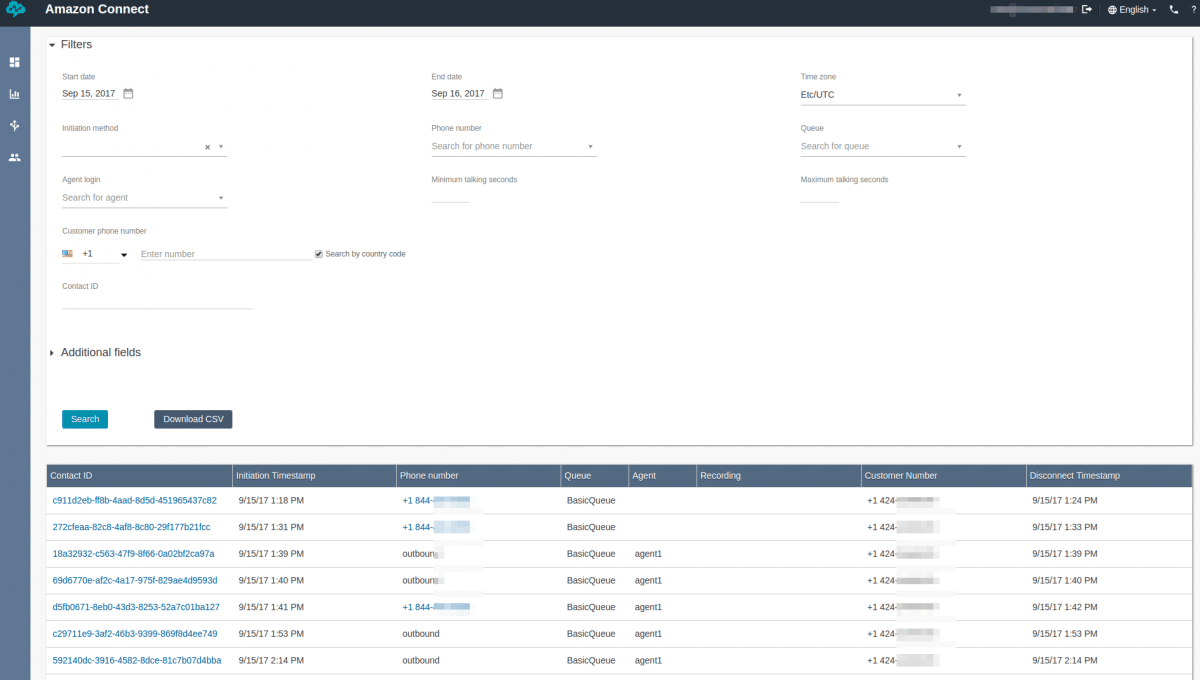Click the Search button
The image size is (1200, 680).
tap(84, 418)
